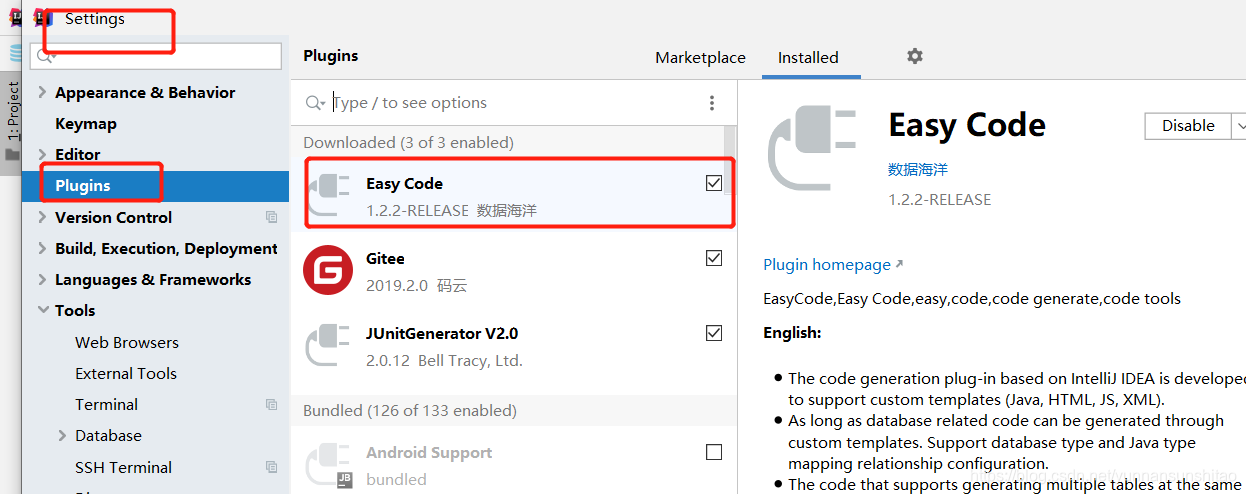1246x494 pixels.
Task: Click the Gitee logo icon
Action: (328, 270)
